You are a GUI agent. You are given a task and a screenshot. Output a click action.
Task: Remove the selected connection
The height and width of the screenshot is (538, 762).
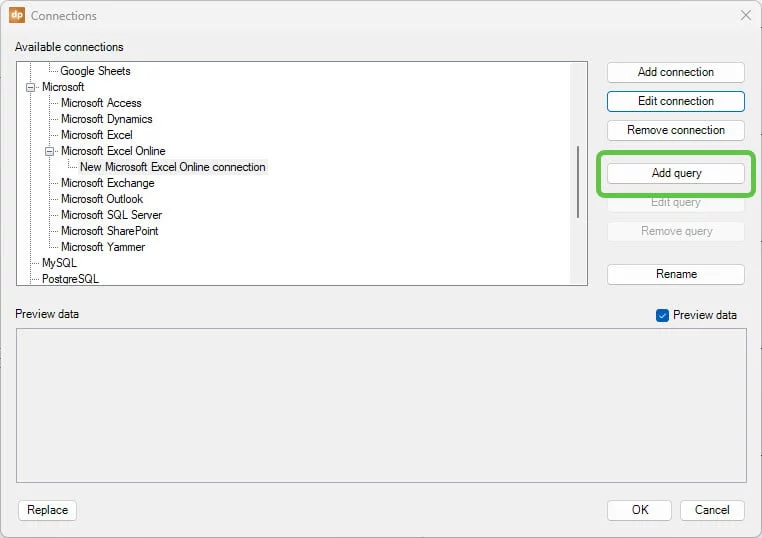[675, 130]
